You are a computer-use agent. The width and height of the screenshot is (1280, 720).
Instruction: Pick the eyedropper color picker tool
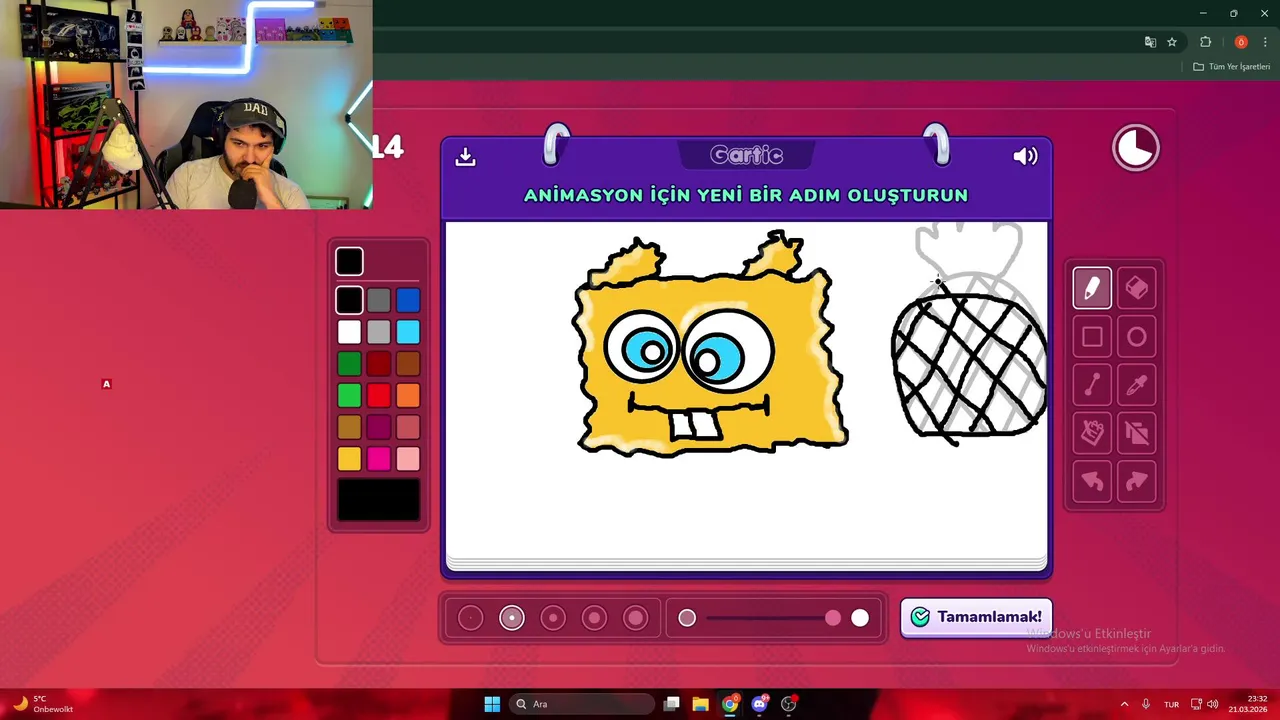tap(1137, 385)
